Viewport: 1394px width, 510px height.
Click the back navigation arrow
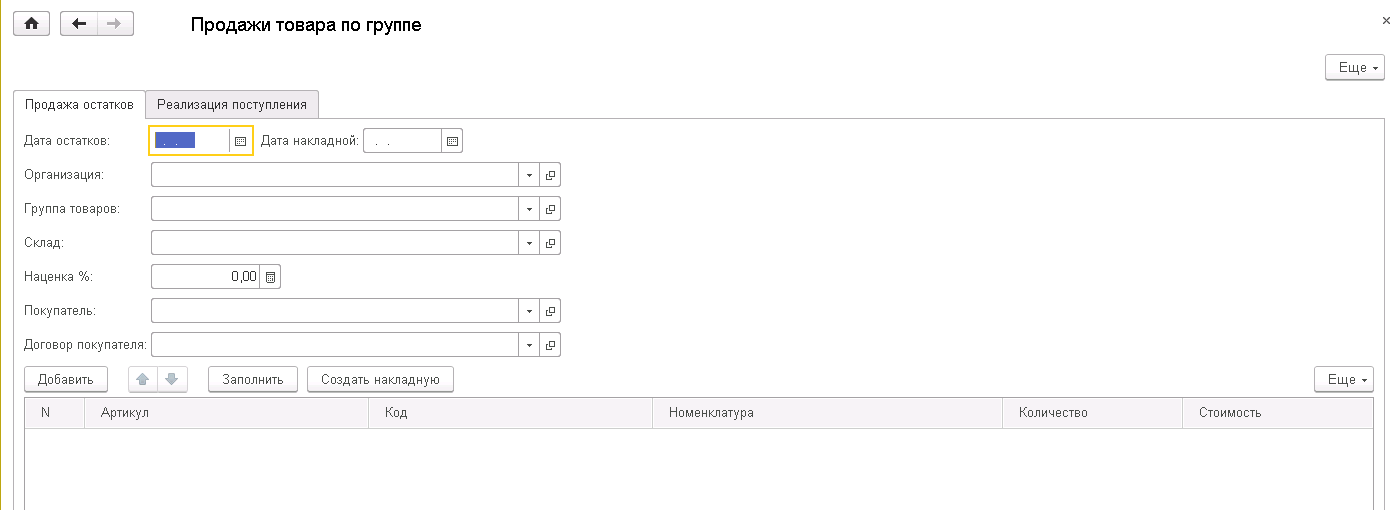click(79, 24)
